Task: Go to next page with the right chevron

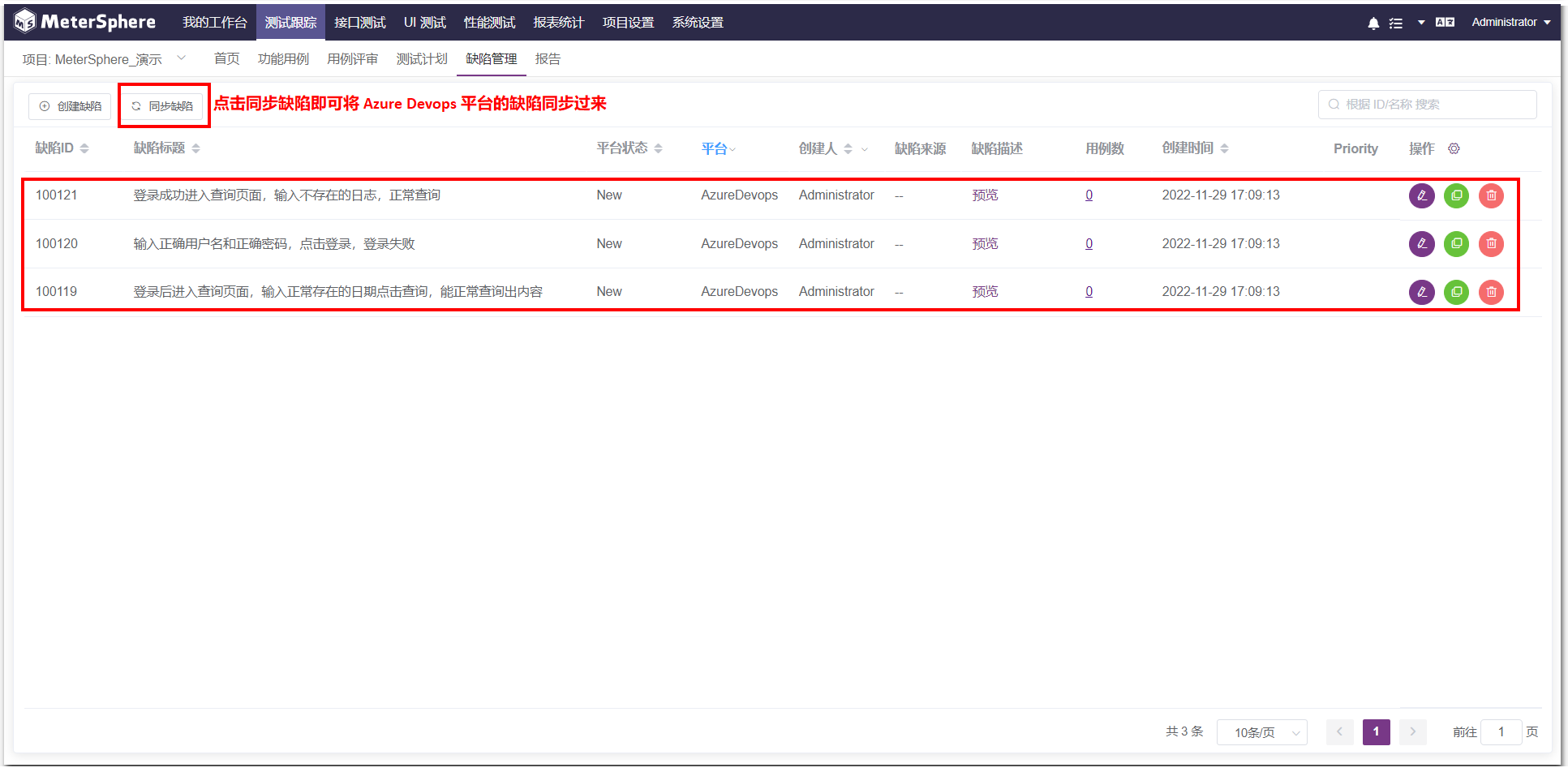Action: pos(1412,731)
